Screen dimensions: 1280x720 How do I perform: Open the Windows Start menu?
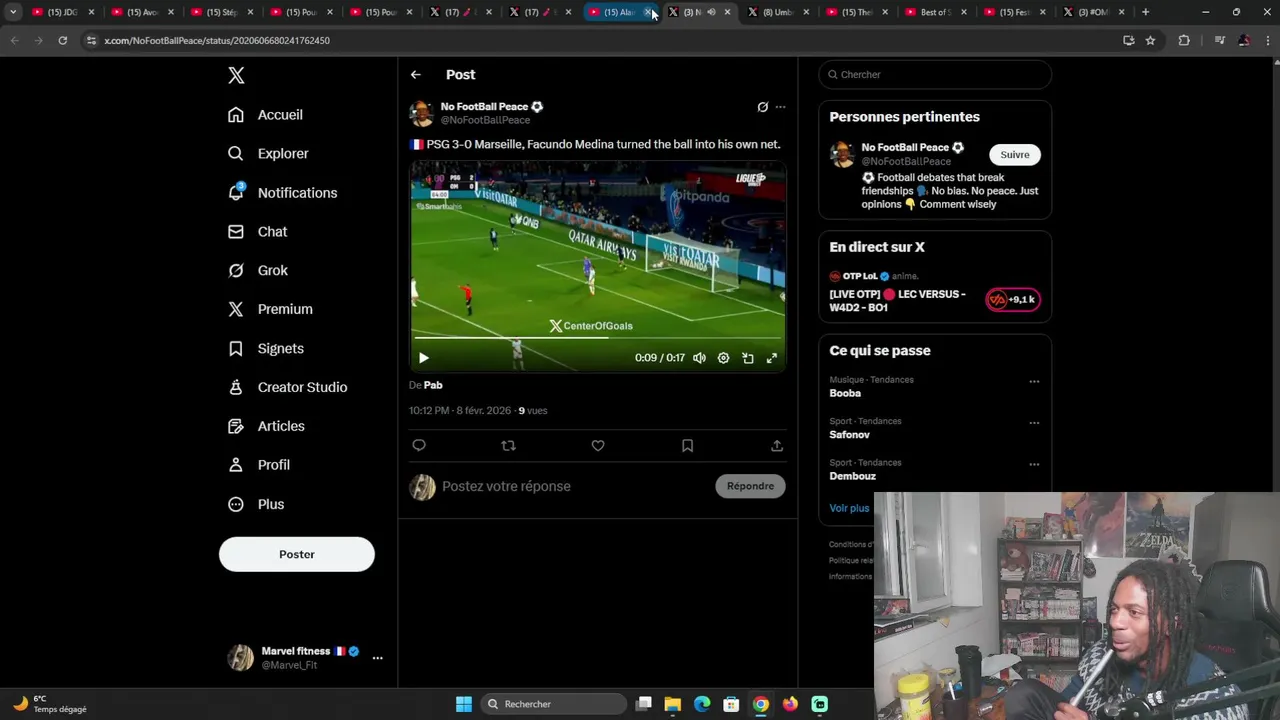tap(464, 704)
